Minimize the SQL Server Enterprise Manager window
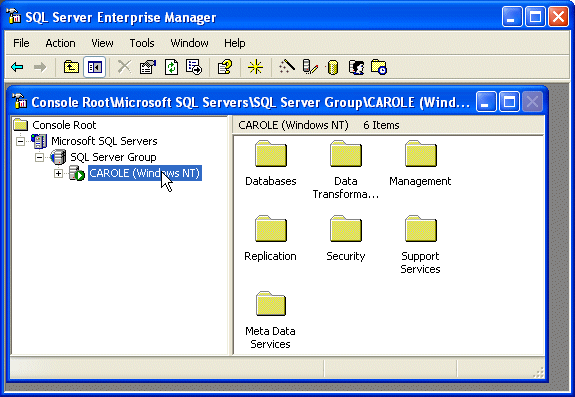575x397 pixels. click(x=512, y=17)
